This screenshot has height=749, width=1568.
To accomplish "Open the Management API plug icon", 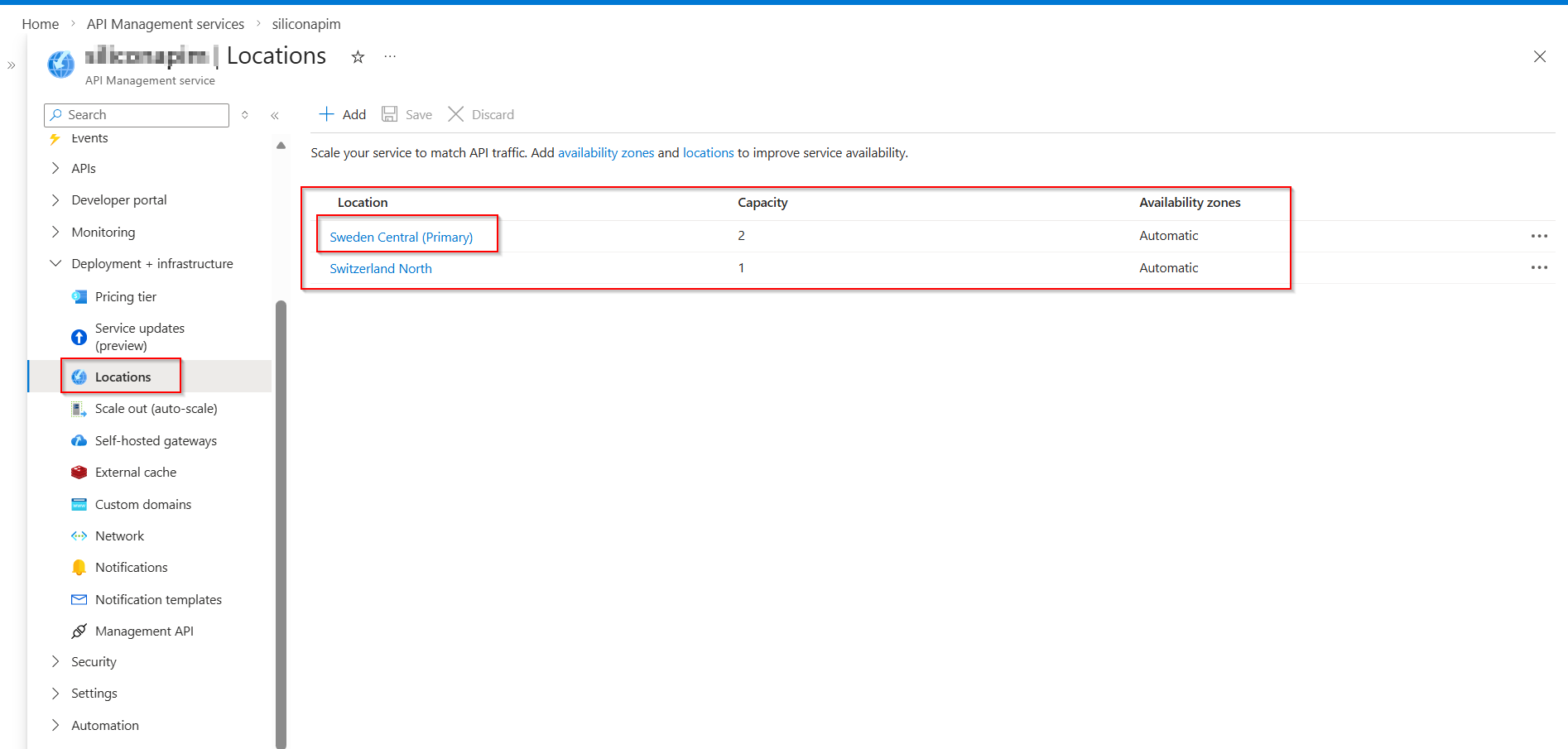I will (79, 631).
